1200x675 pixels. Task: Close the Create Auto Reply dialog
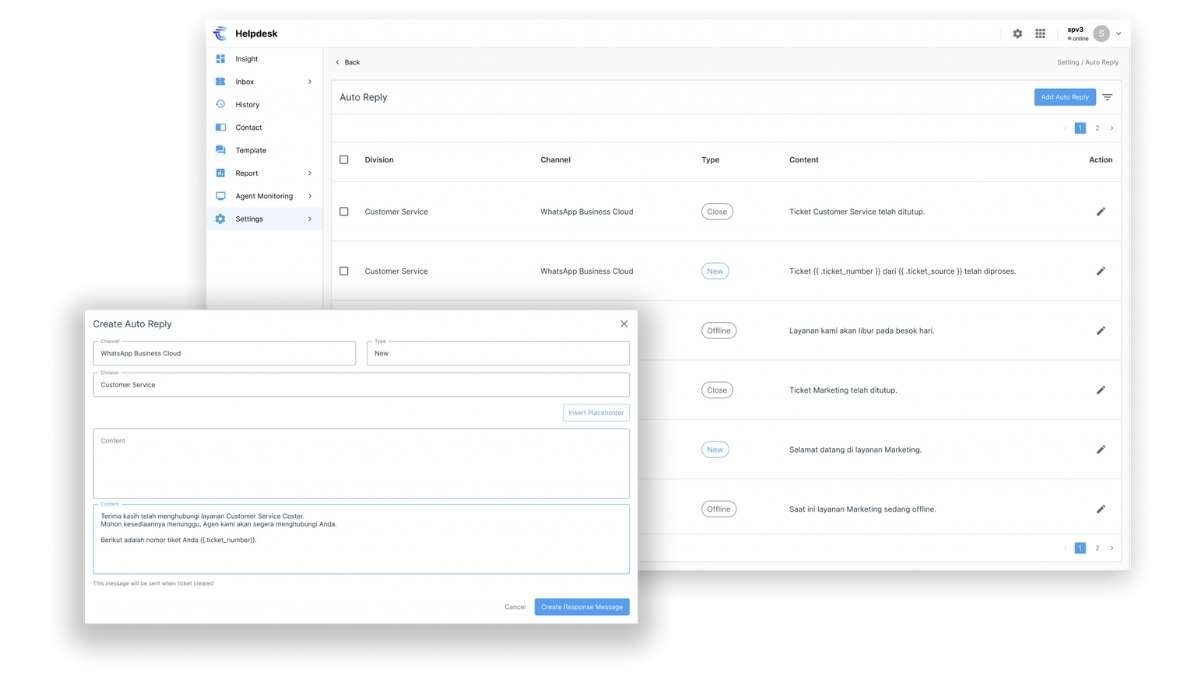click(x=624, y=324)
